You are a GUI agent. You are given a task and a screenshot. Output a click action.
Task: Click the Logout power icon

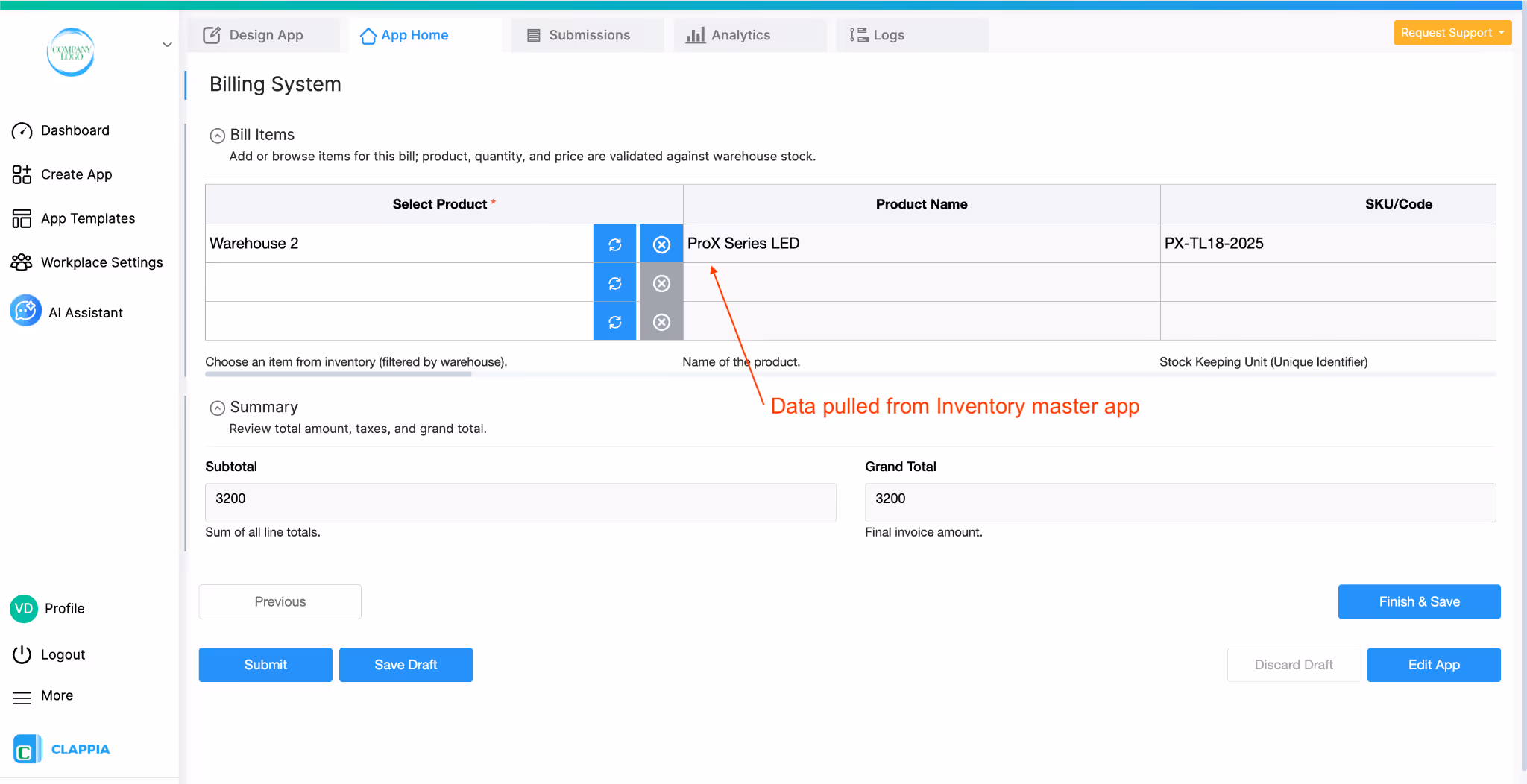pos(22,654)
